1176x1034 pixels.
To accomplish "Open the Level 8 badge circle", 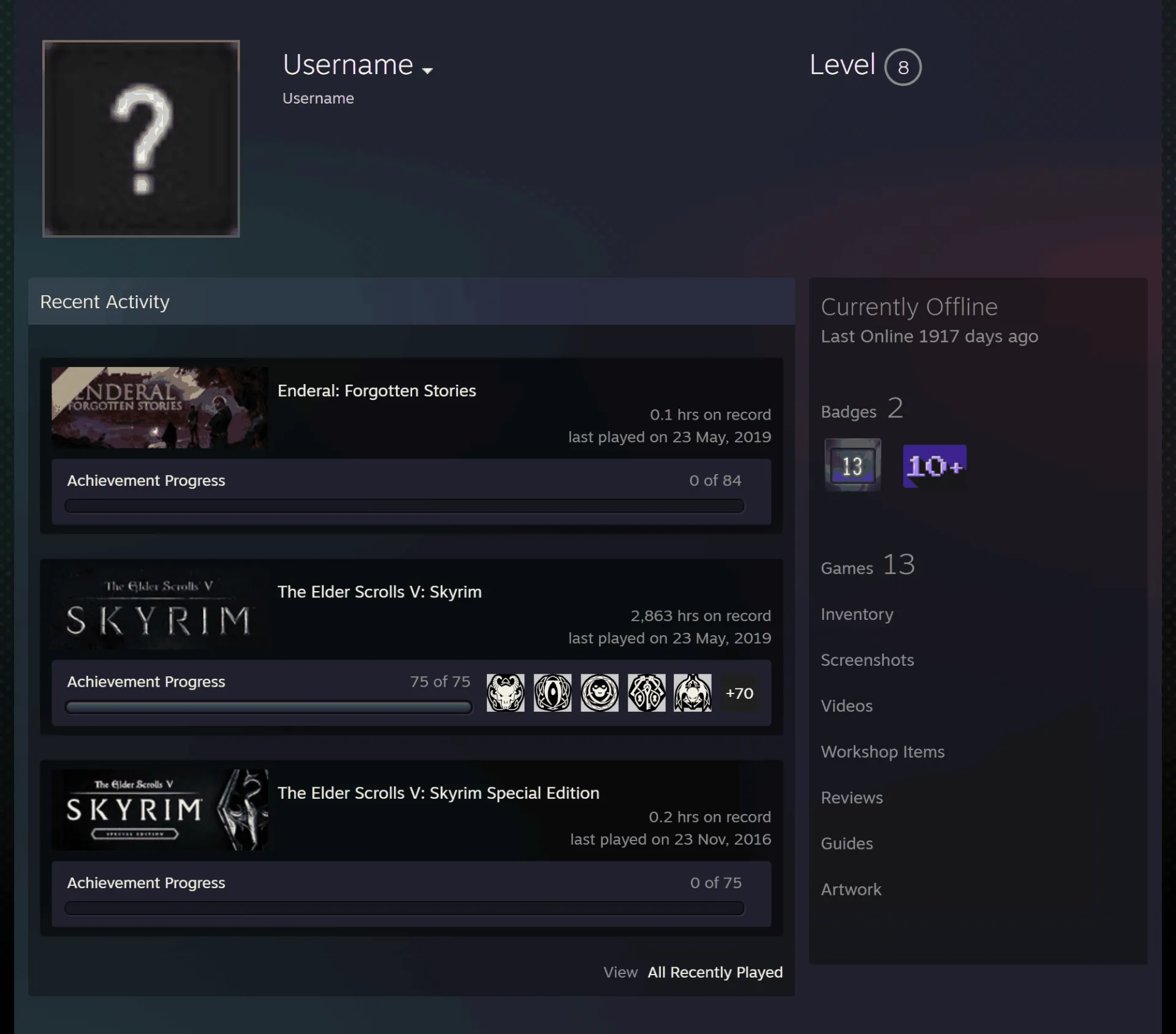I will click(903, 67).
